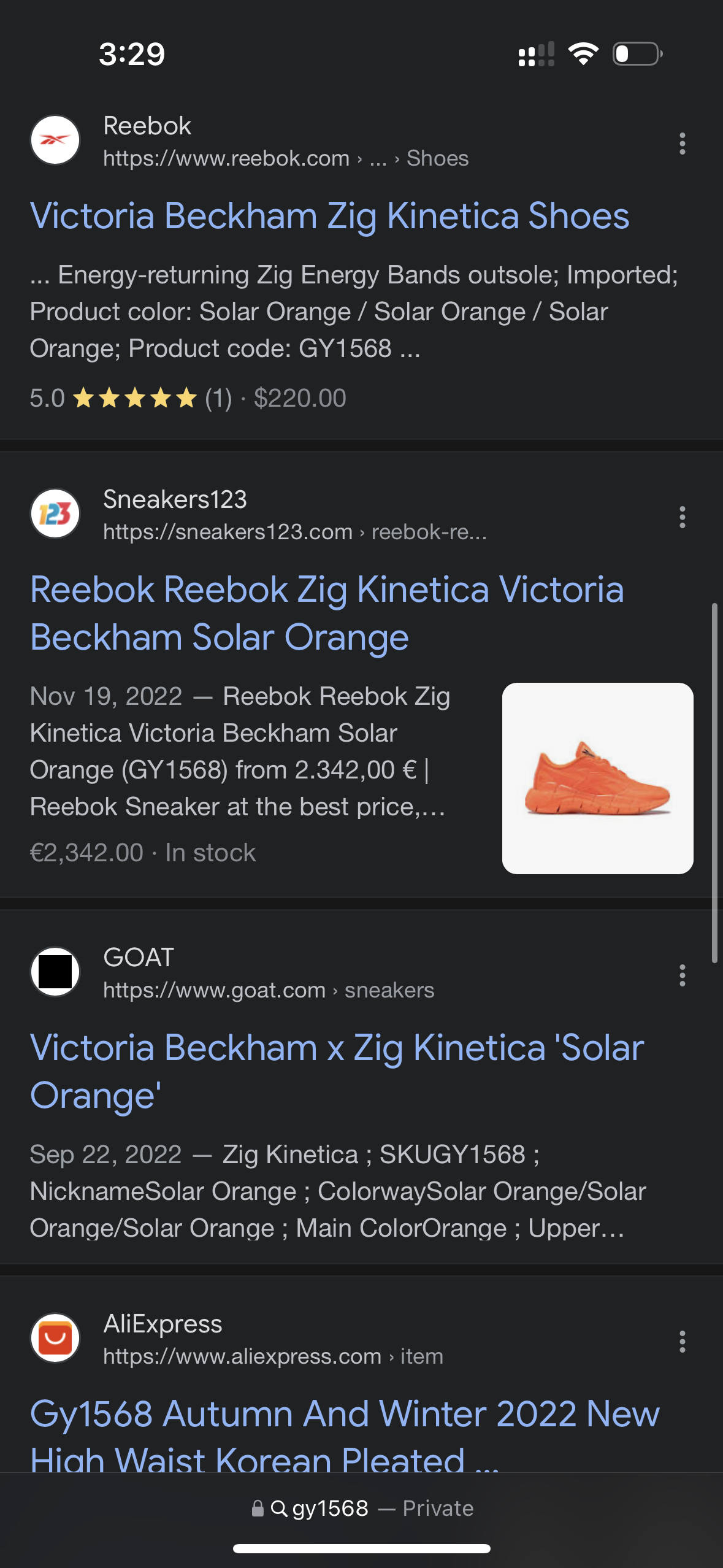Tap the battery indicator in status bar
This screenshot has height=1568, width=723.
(x=637, y=54)
